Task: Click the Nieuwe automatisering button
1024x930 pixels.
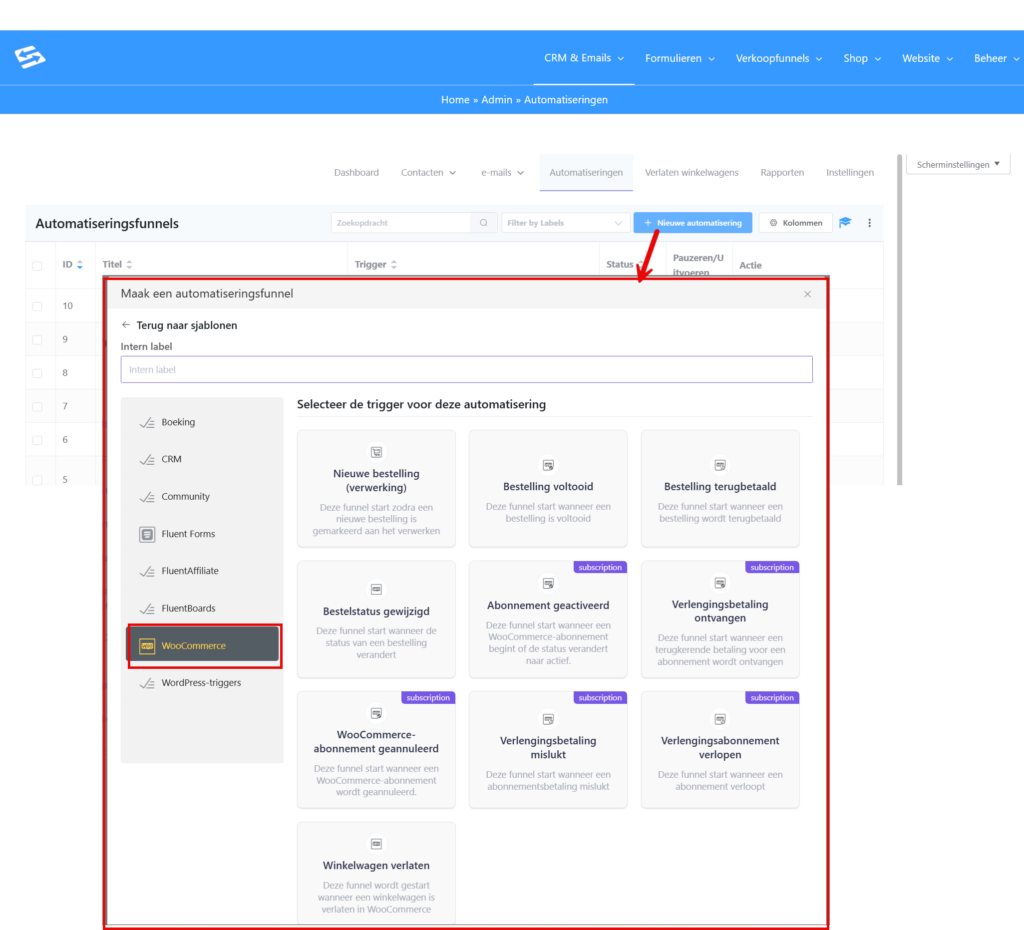Action: click(x=693, y=223)
